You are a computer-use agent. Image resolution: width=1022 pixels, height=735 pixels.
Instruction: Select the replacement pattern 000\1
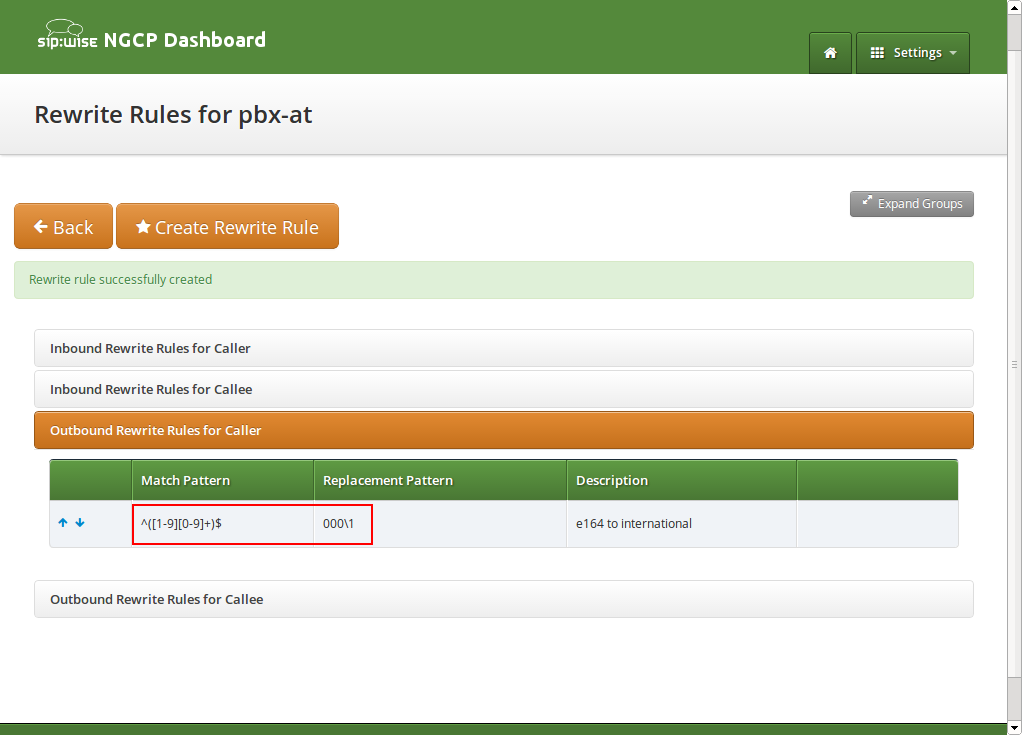pyautogui.click(x=338, y=523)
